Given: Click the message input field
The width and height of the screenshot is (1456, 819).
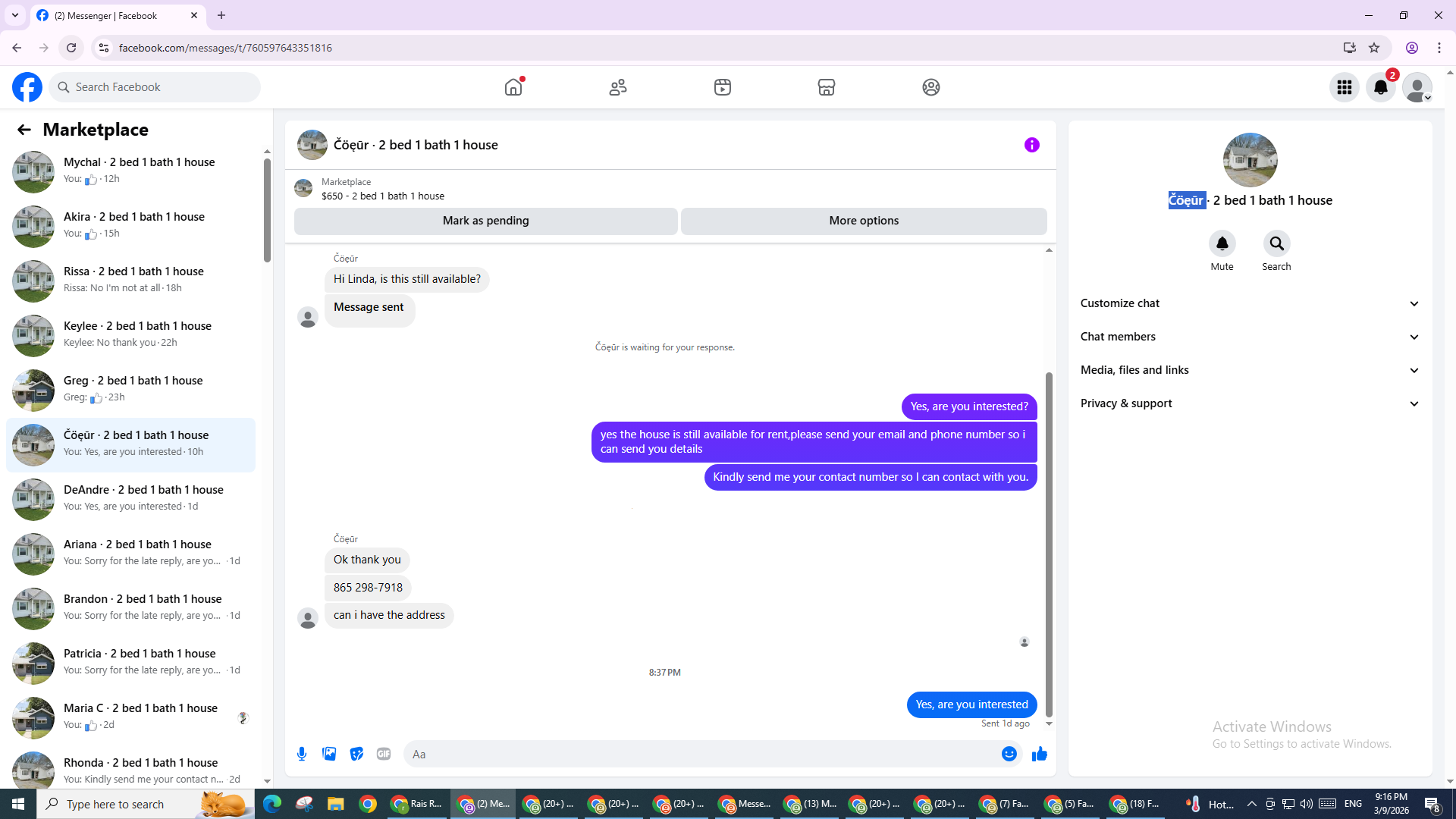Looking at the screenshot, I should pos(698,754).
